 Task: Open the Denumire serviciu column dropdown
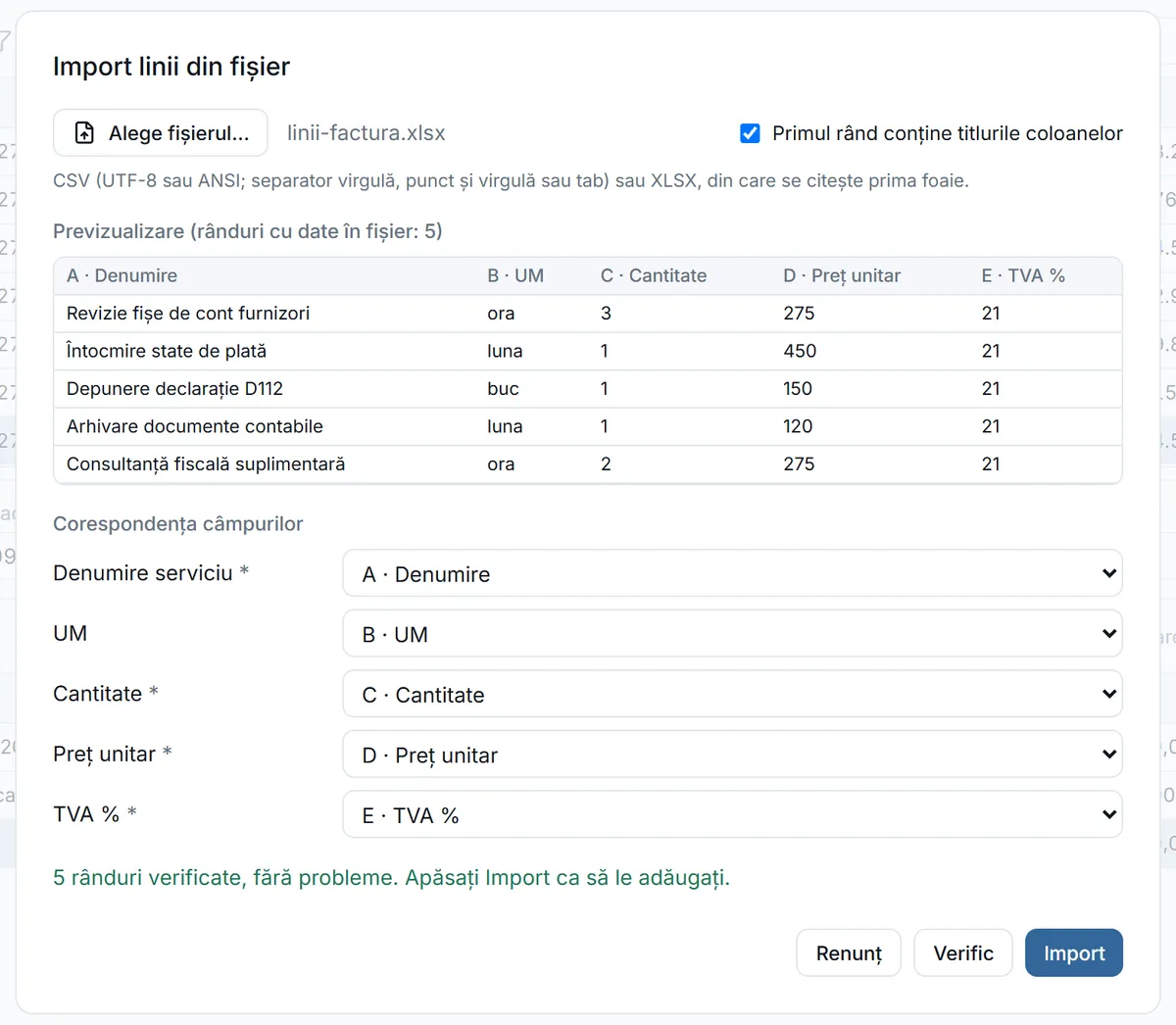click(732, 573)
